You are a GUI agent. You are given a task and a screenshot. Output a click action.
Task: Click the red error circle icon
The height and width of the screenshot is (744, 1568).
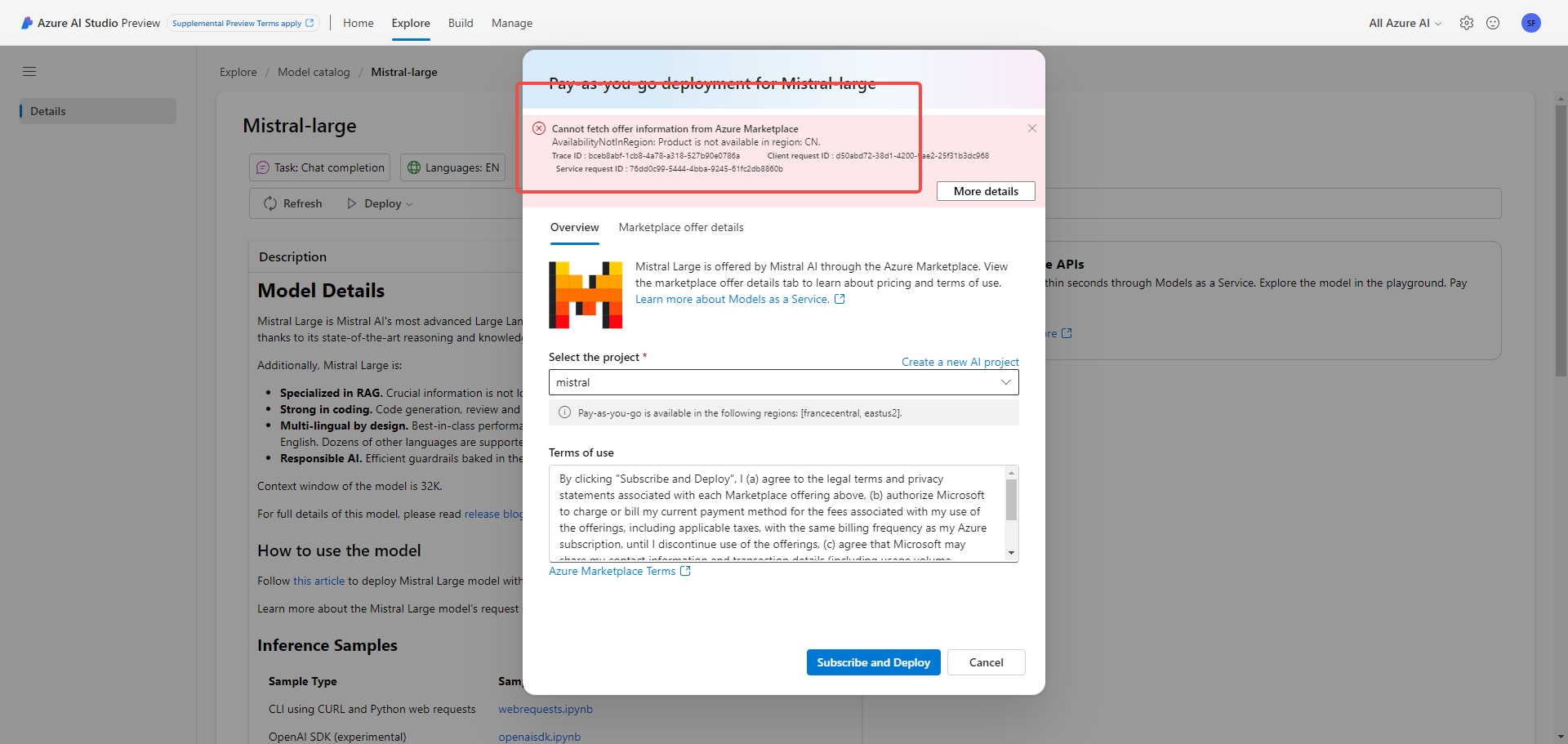539,128
